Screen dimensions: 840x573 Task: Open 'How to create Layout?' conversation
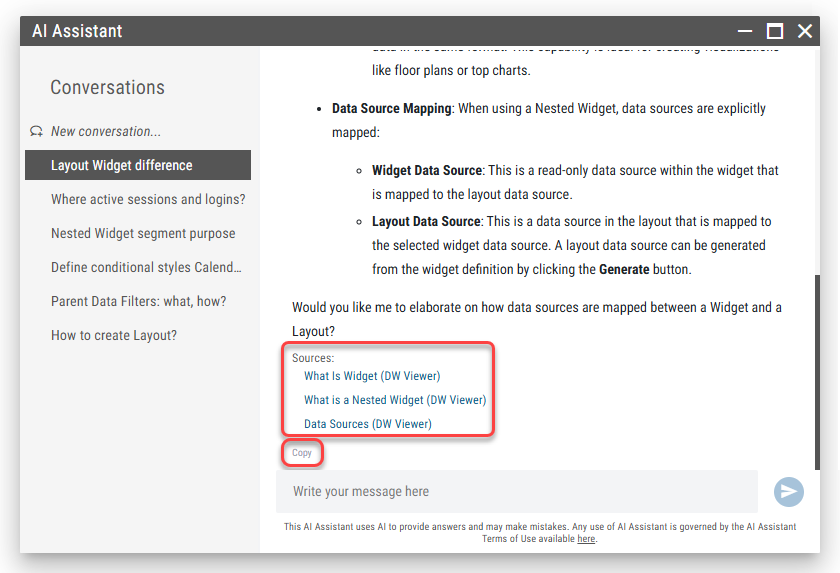click(114, 335)
